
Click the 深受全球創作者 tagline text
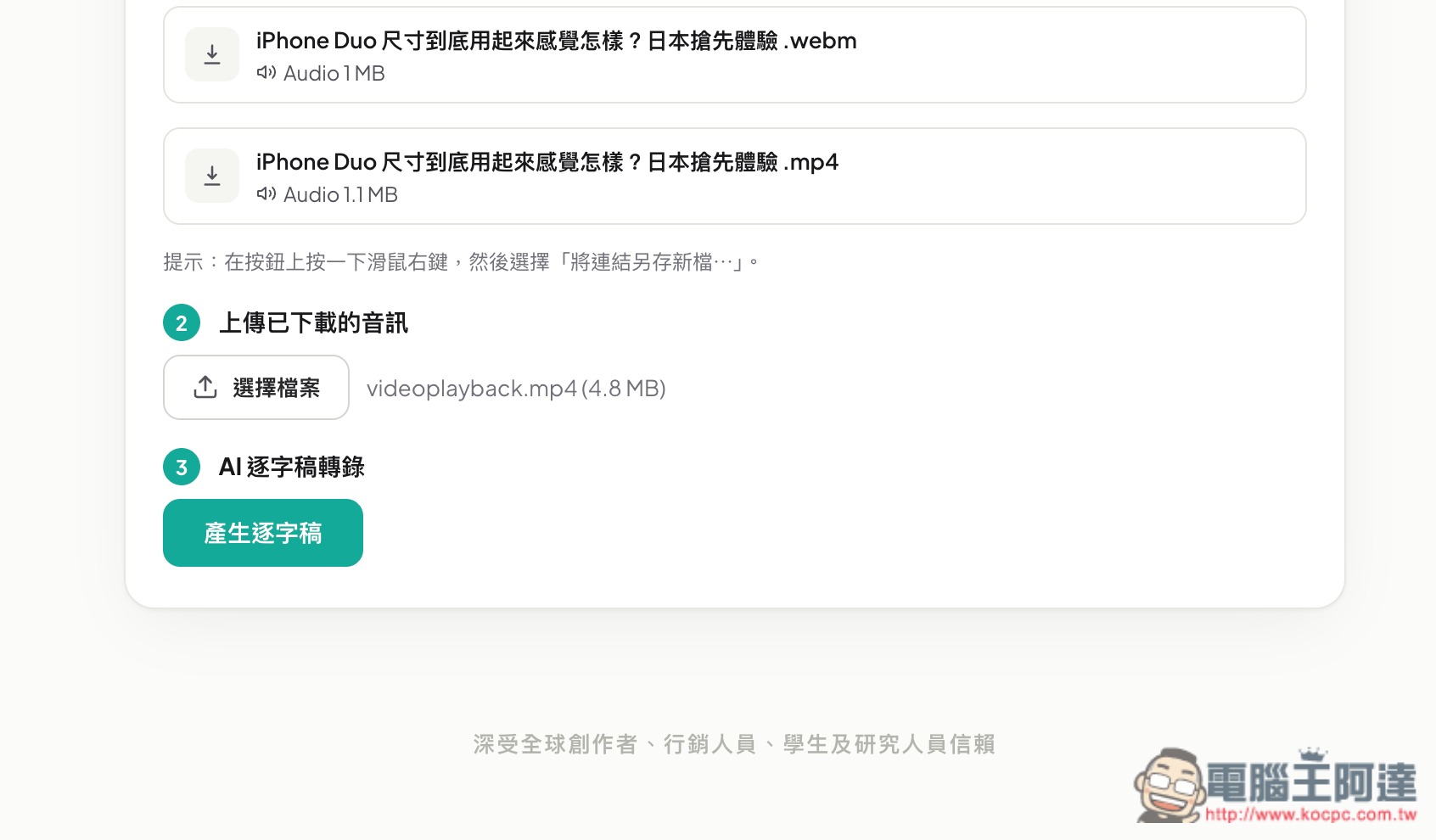coord(734,744)
